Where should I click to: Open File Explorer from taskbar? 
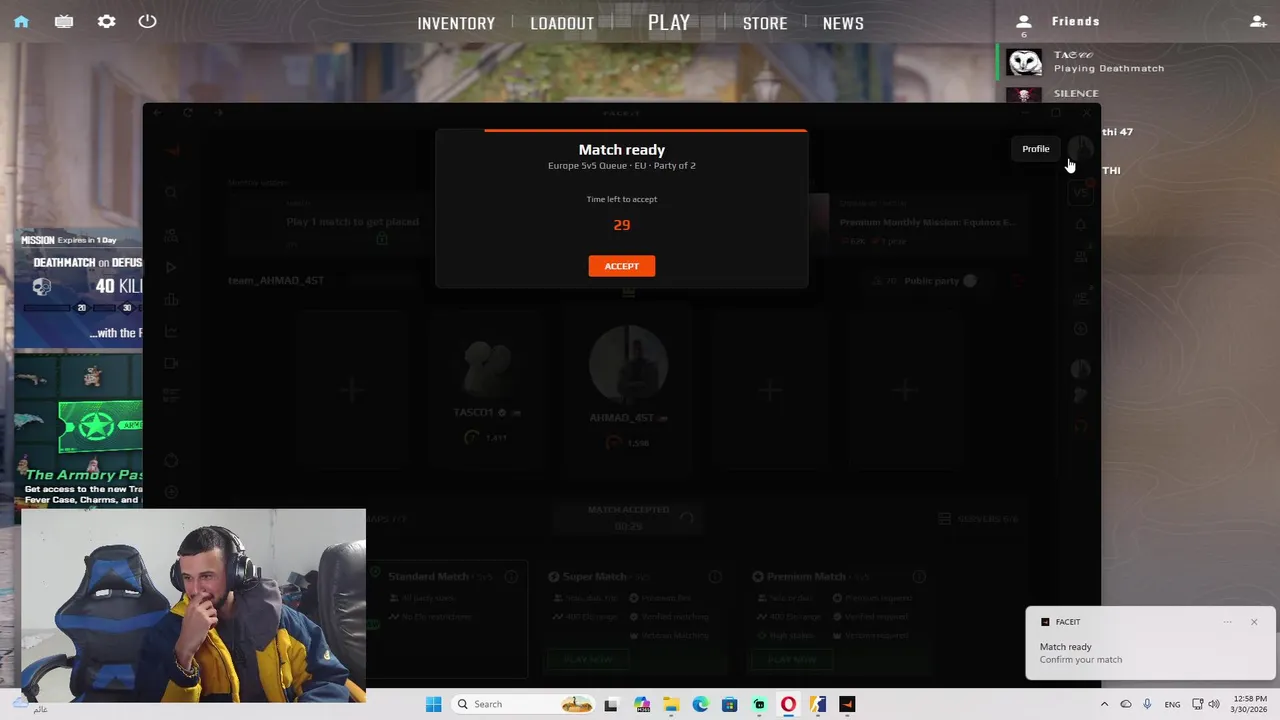tap(671, 704)
